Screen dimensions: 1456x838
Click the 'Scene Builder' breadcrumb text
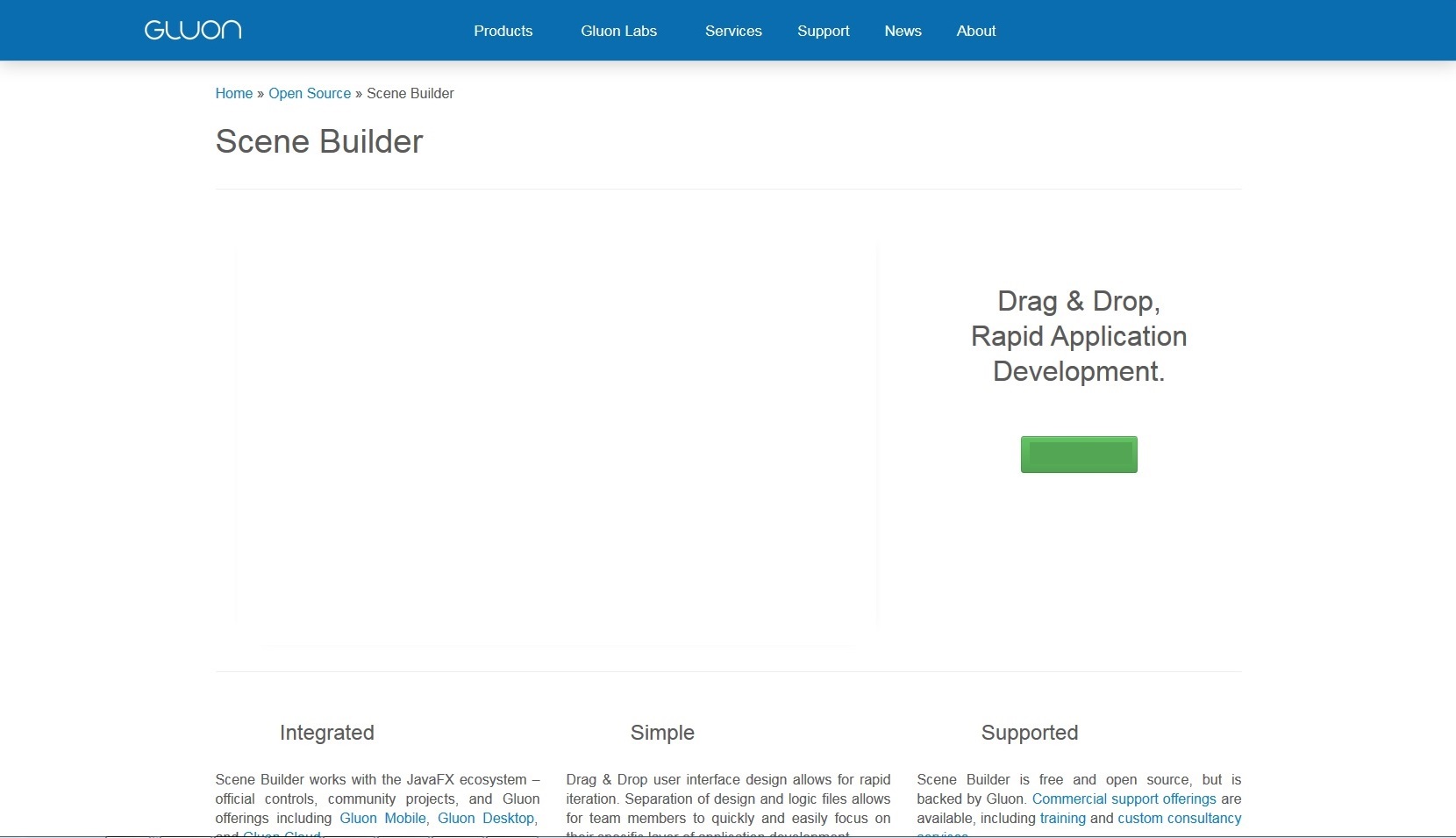tap(410, 93)
